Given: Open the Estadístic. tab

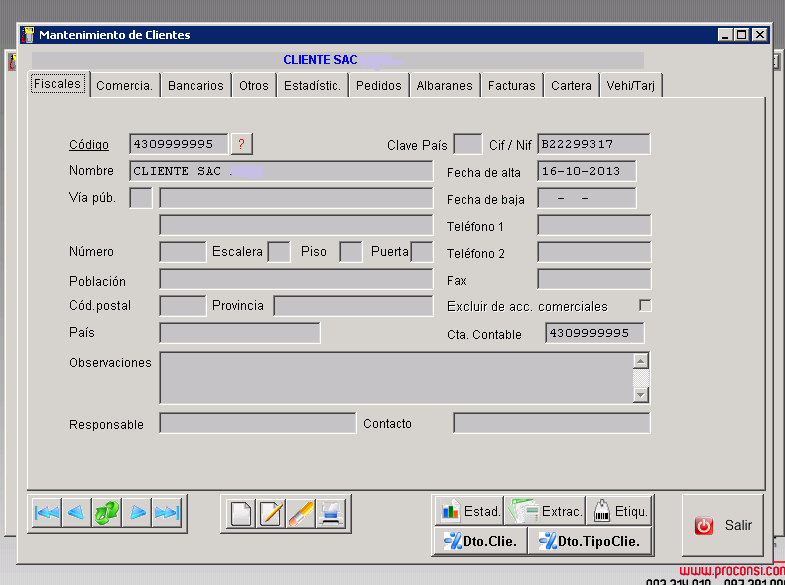Looking at the screenshot, I should click(x=312, y=86).
